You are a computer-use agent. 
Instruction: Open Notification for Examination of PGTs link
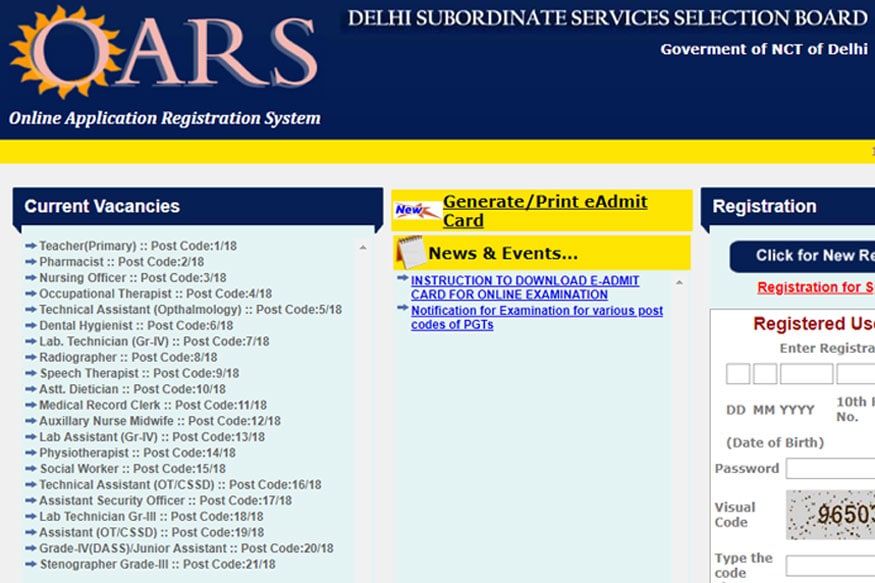tap(537, 317)
